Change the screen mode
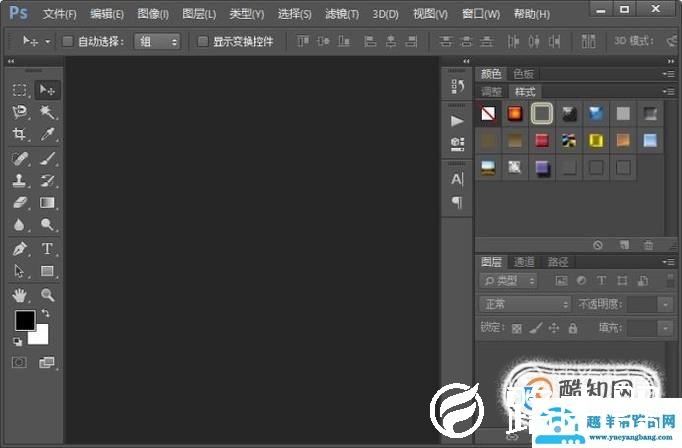Screen dimensions: 682x448 [47, 362]
